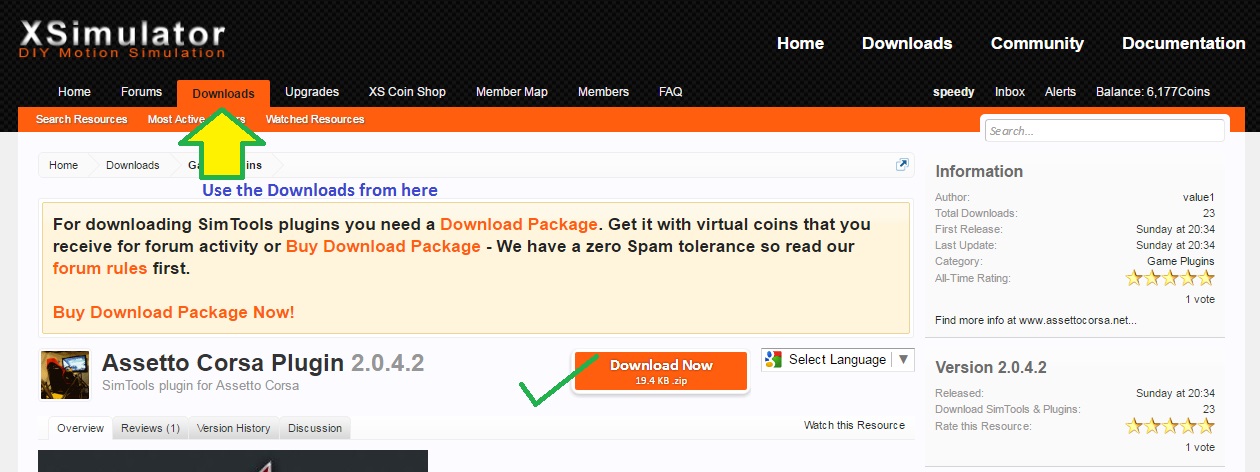Click the Search input field
Screen dimensions: 1260x472
pos(1104,131)
